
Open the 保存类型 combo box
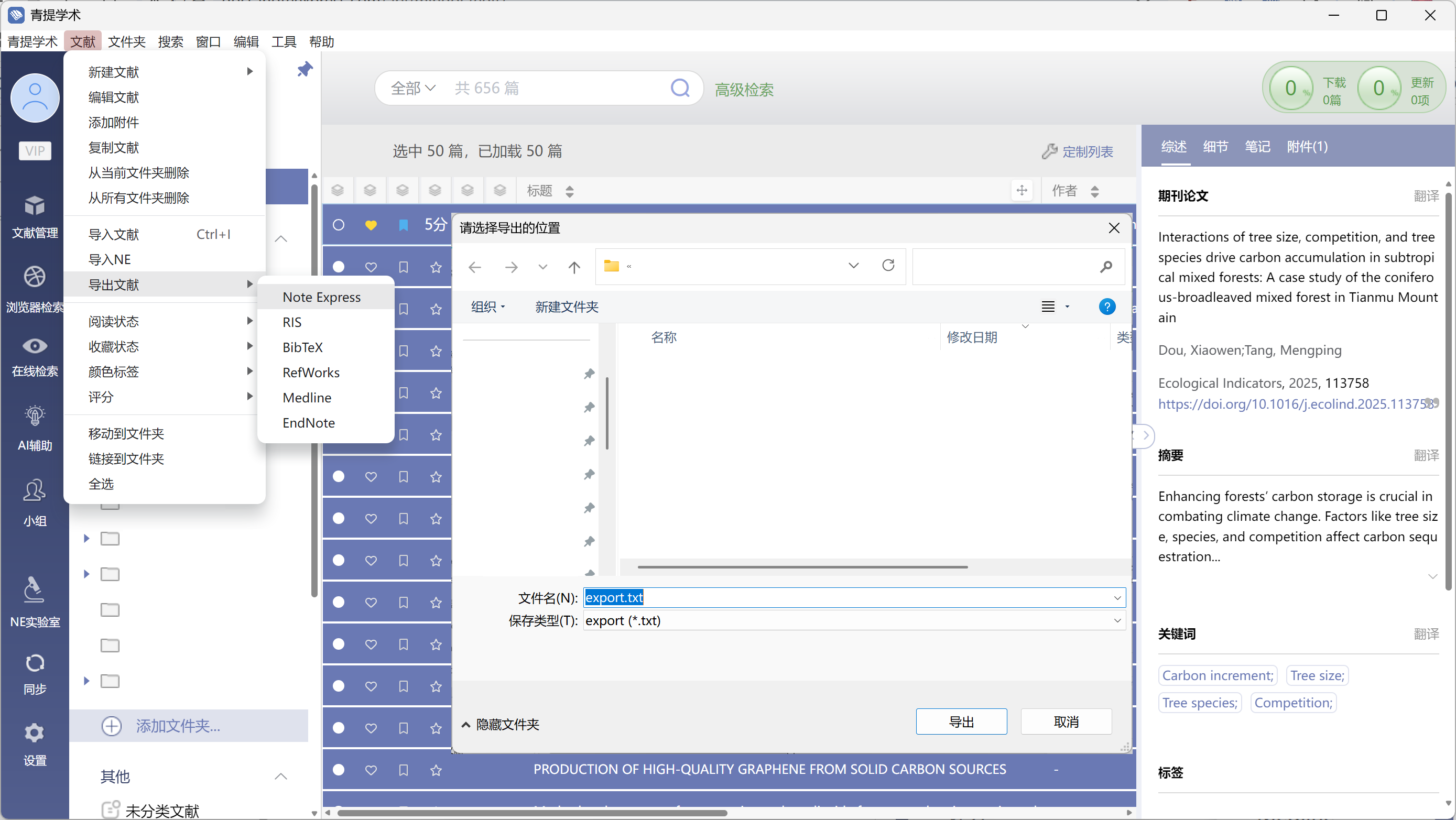[853, 620]
